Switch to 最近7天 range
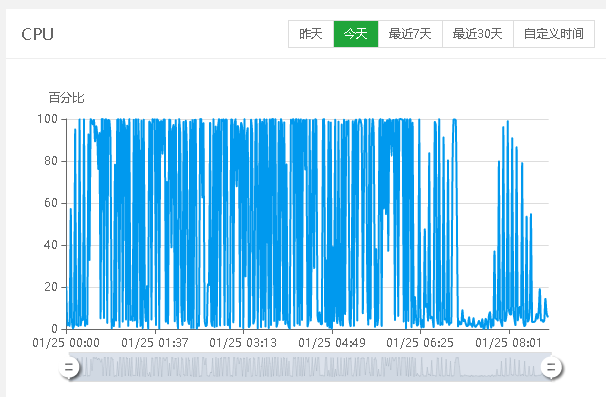606x397 pixels. coord(410,34)
